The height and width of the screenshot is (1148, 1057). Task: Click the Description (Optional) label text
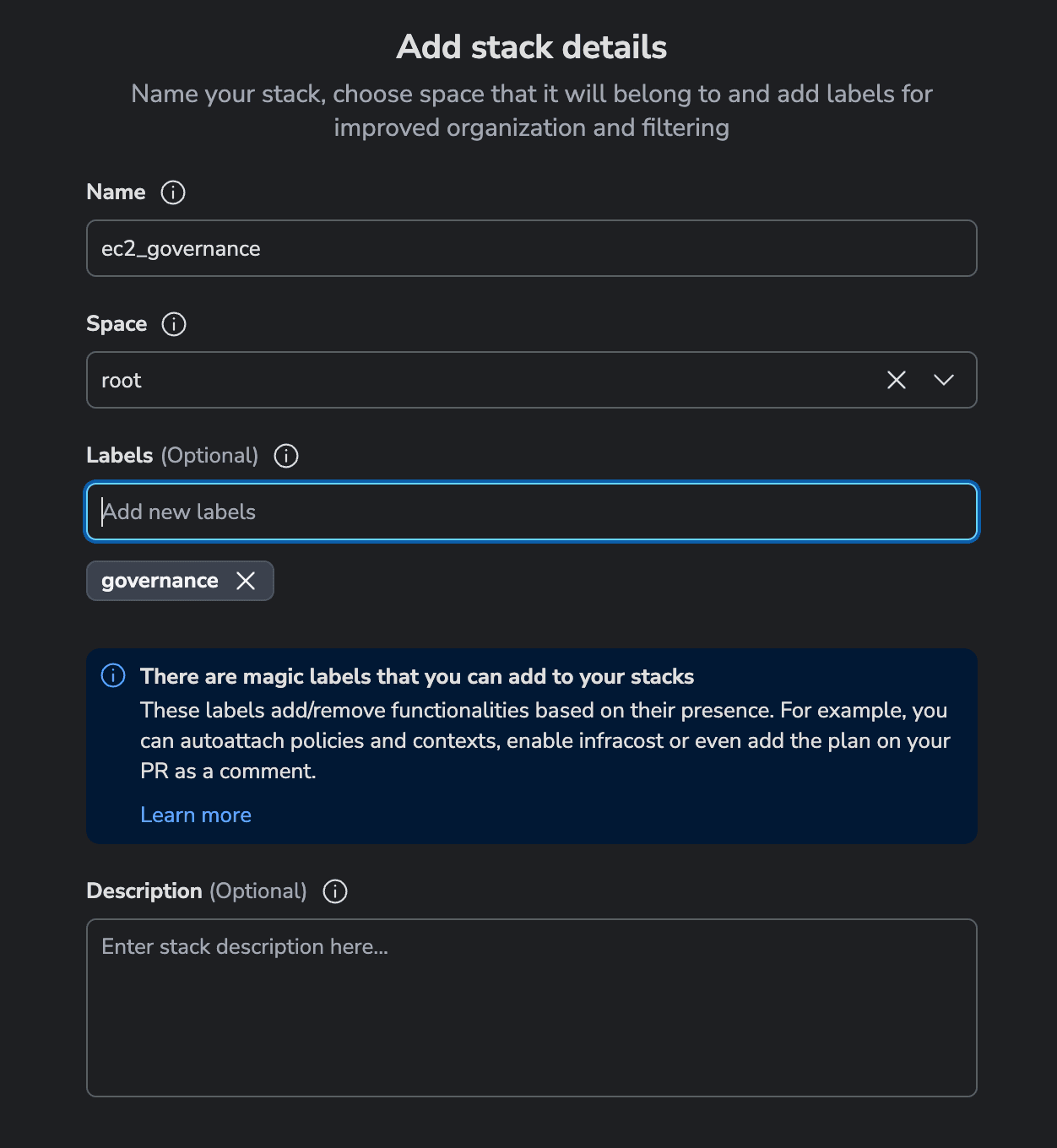tap(197, 891)
